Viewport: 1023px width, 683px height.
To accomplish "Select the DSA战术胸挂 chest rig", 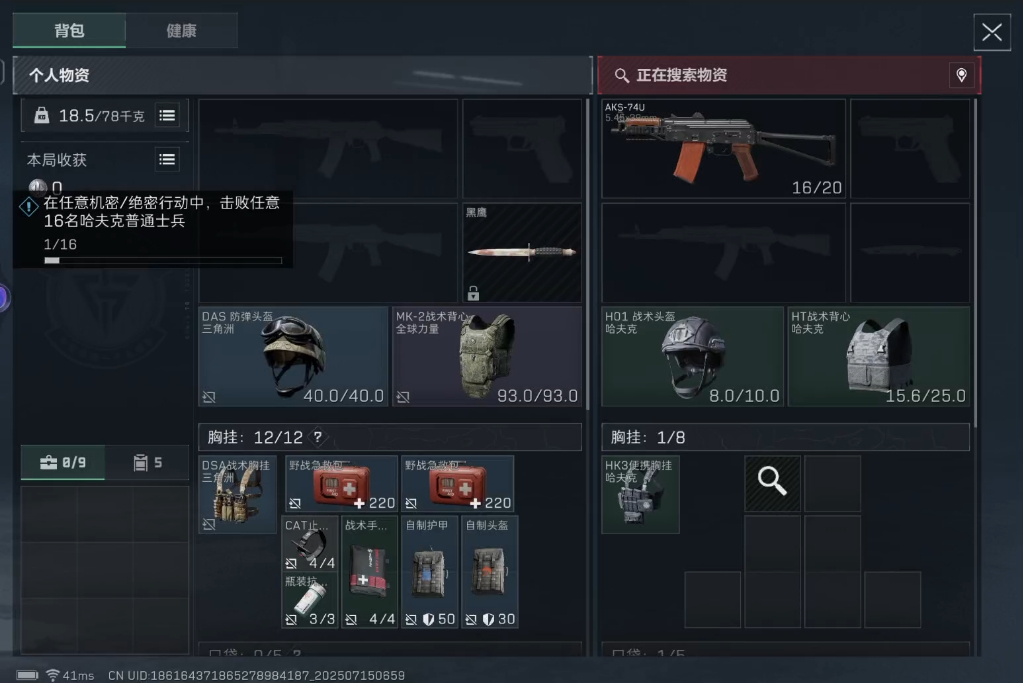I will [237, 494].
